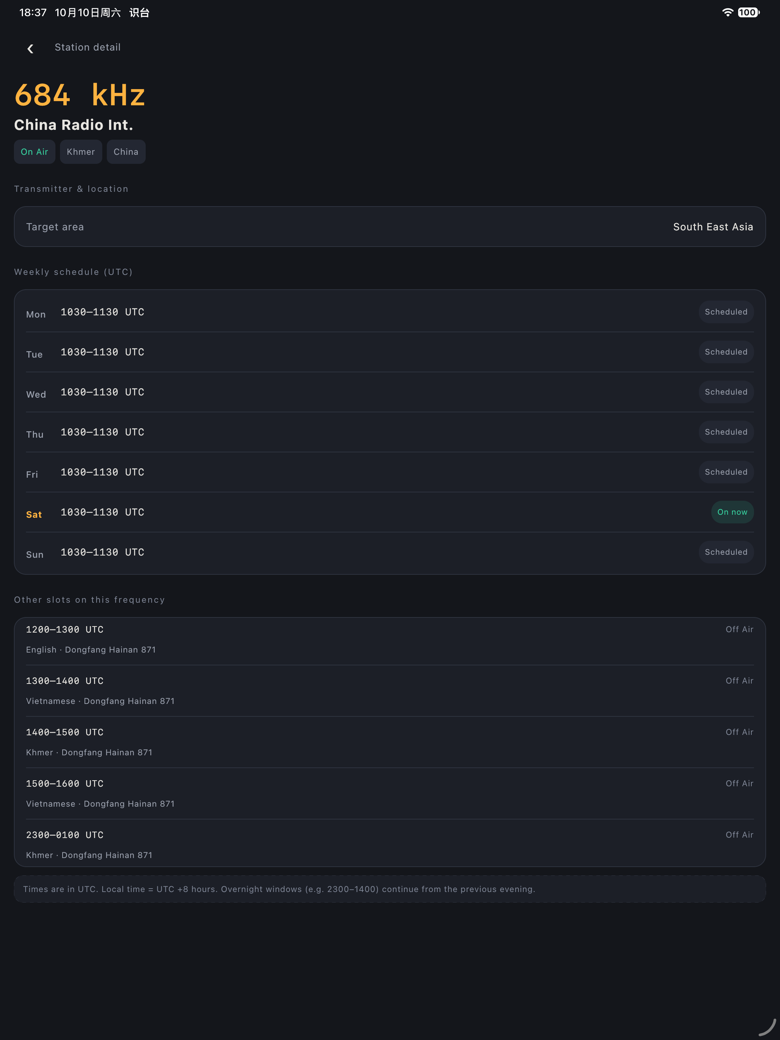
Task: Open the 1200–1300 UTC English slot
Action: (x=390, y=639)
